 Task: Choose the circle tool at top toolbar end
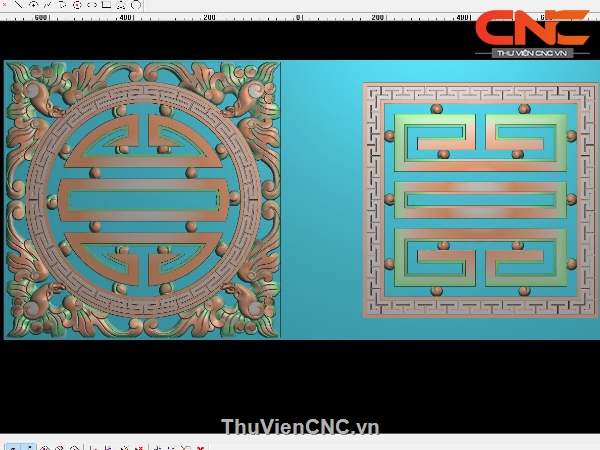136,5
